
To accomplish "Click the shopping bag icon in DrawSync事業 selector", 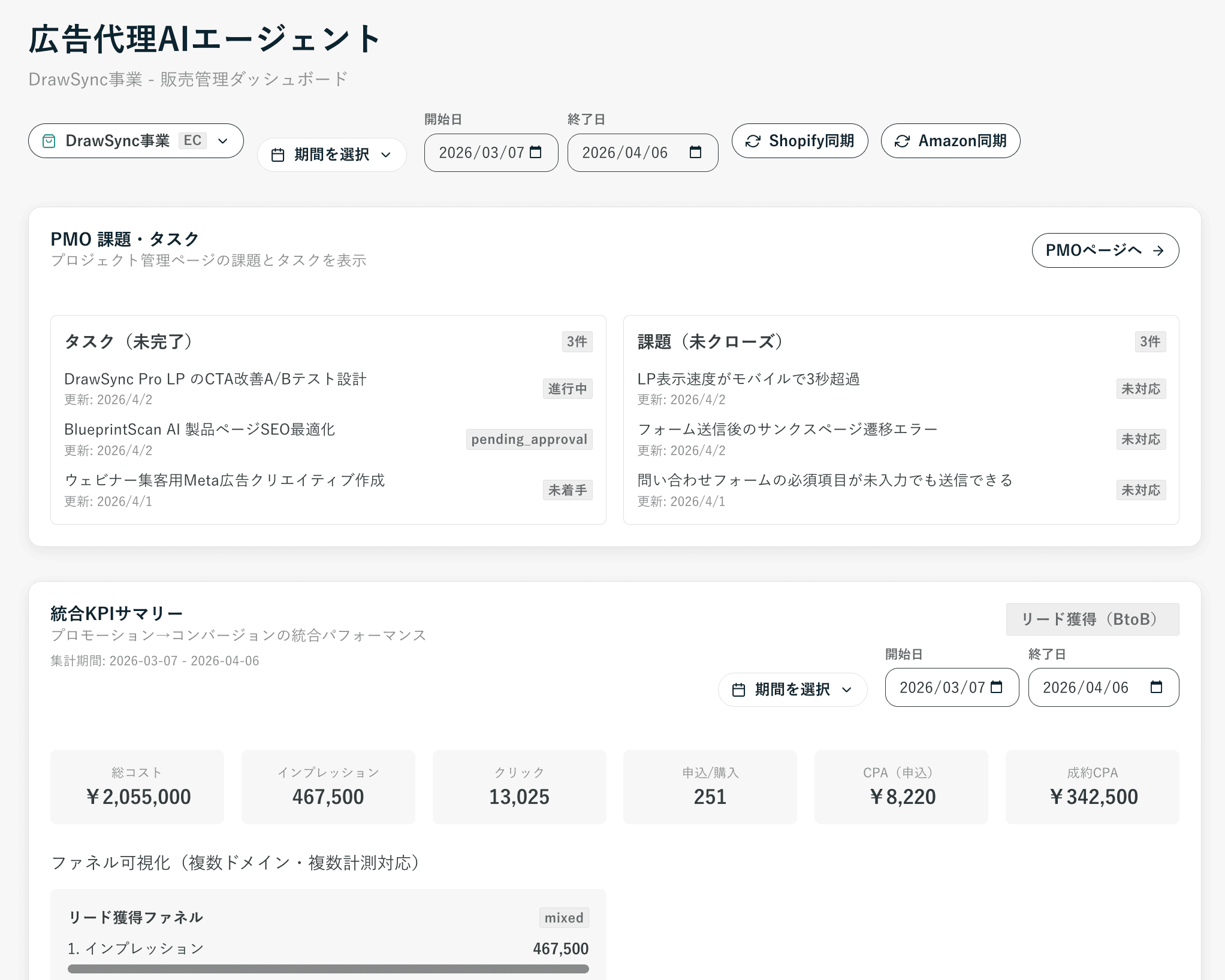I will (x=50, y=141).
